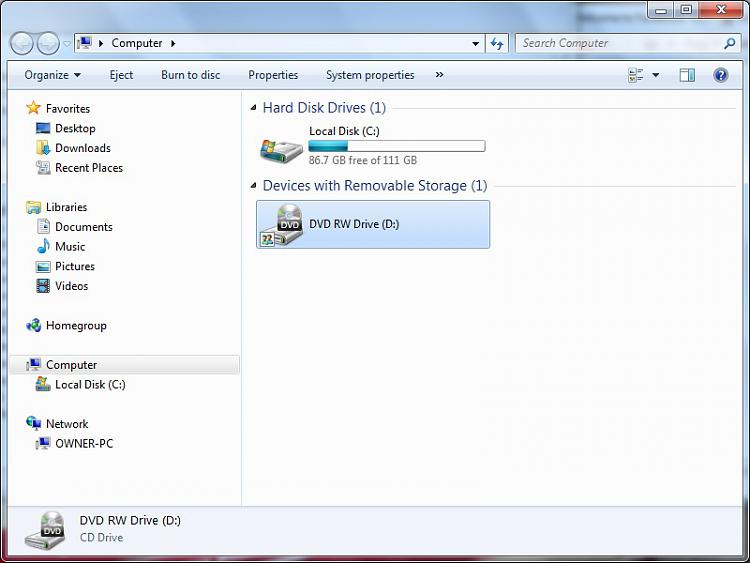Open Downloads under Favorites
The image size is (750, 563).
click(x=83, y=148)
